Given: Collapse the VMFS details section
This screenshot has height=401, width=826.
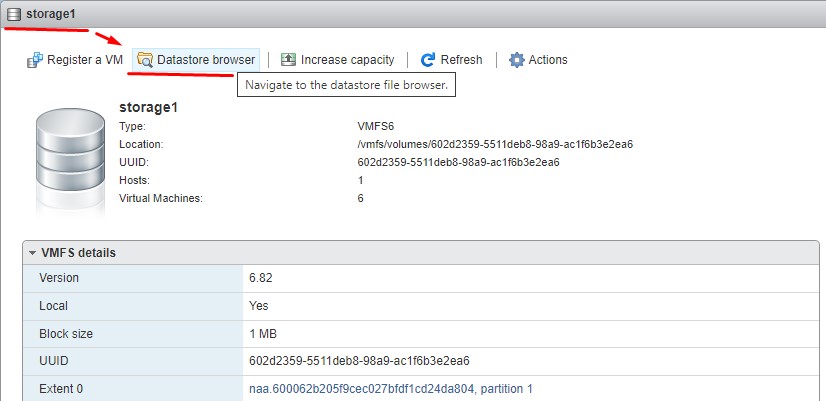Looking at the screenshot, I should [x=32, y=253].
